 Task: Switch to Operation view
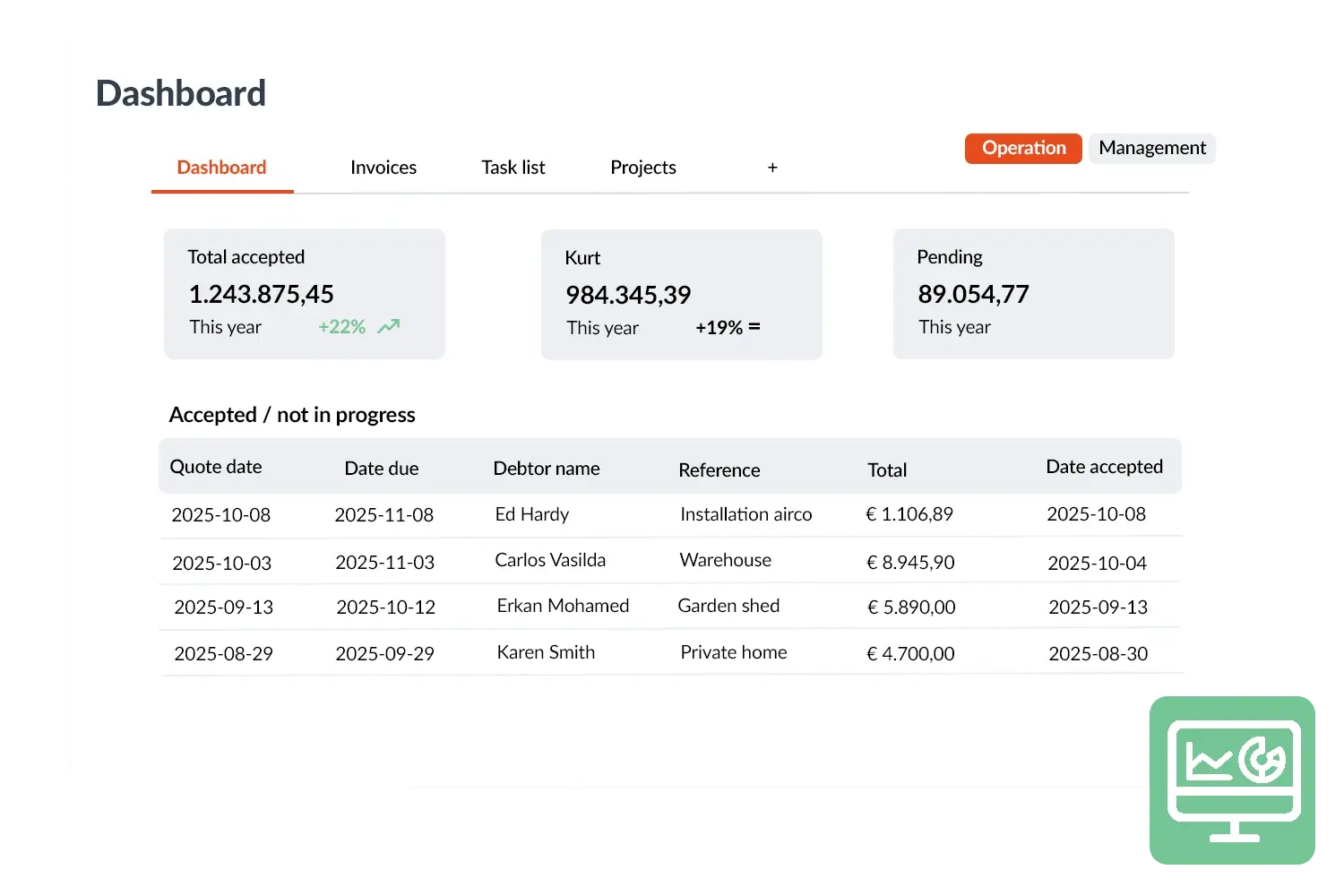(1023, 148)
